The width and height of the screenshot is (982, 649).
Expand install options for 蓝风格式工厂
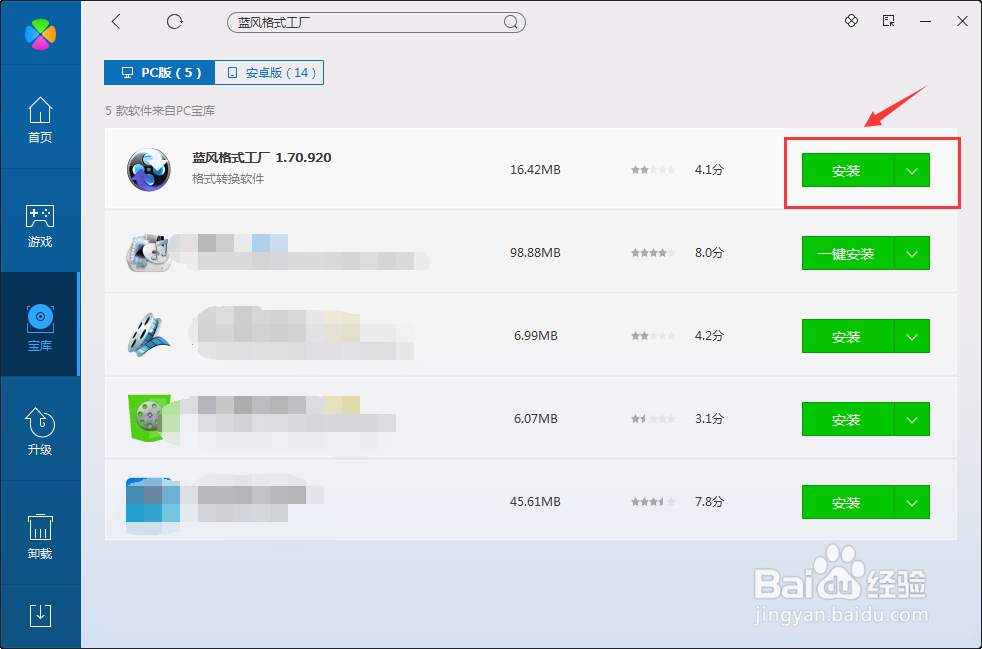[912, 170]
